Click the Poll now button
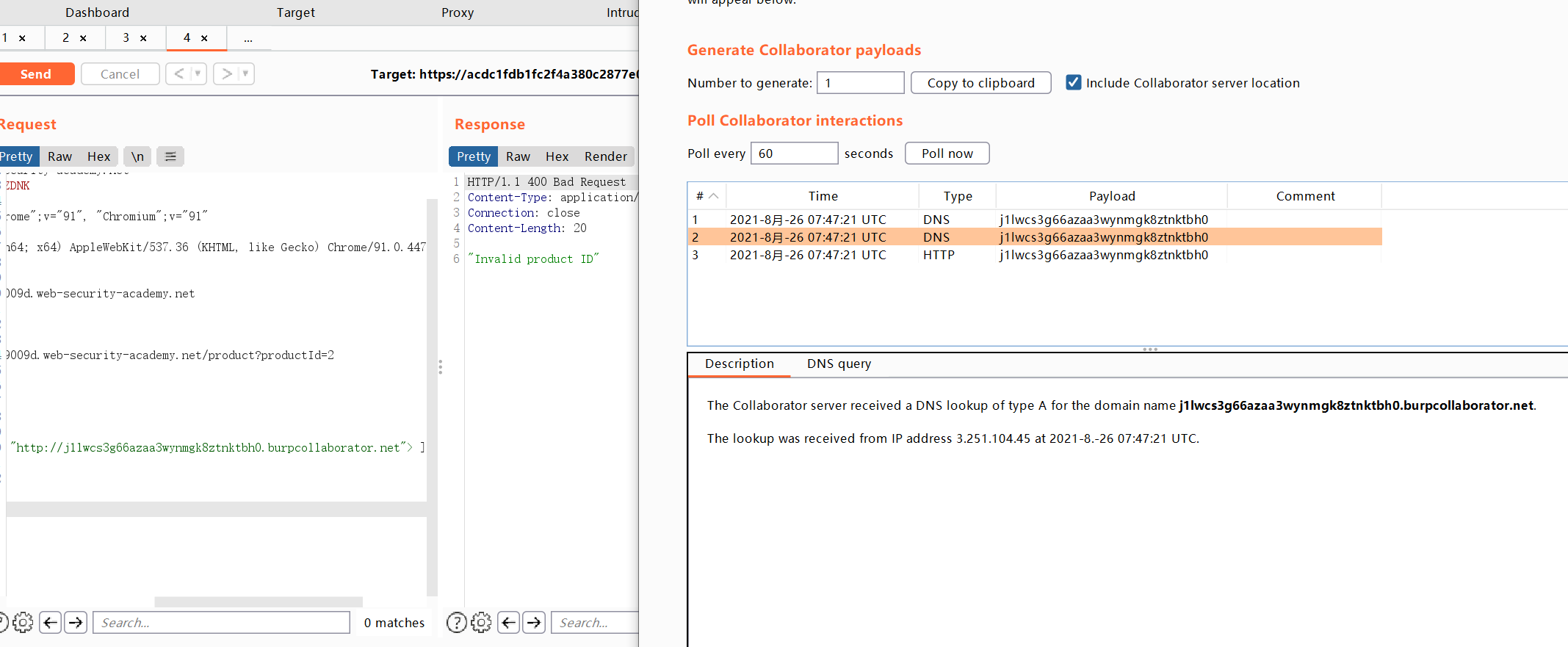 pos(947,153)
